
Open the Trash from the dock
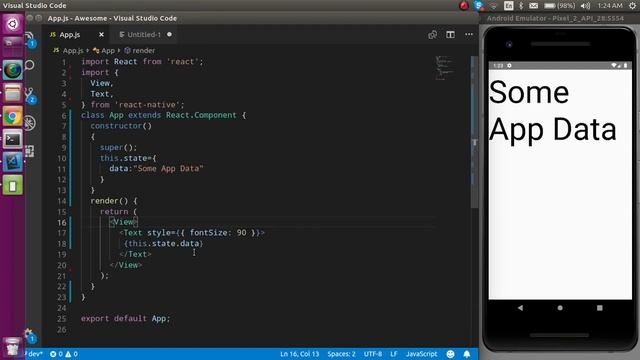(13, 348)
